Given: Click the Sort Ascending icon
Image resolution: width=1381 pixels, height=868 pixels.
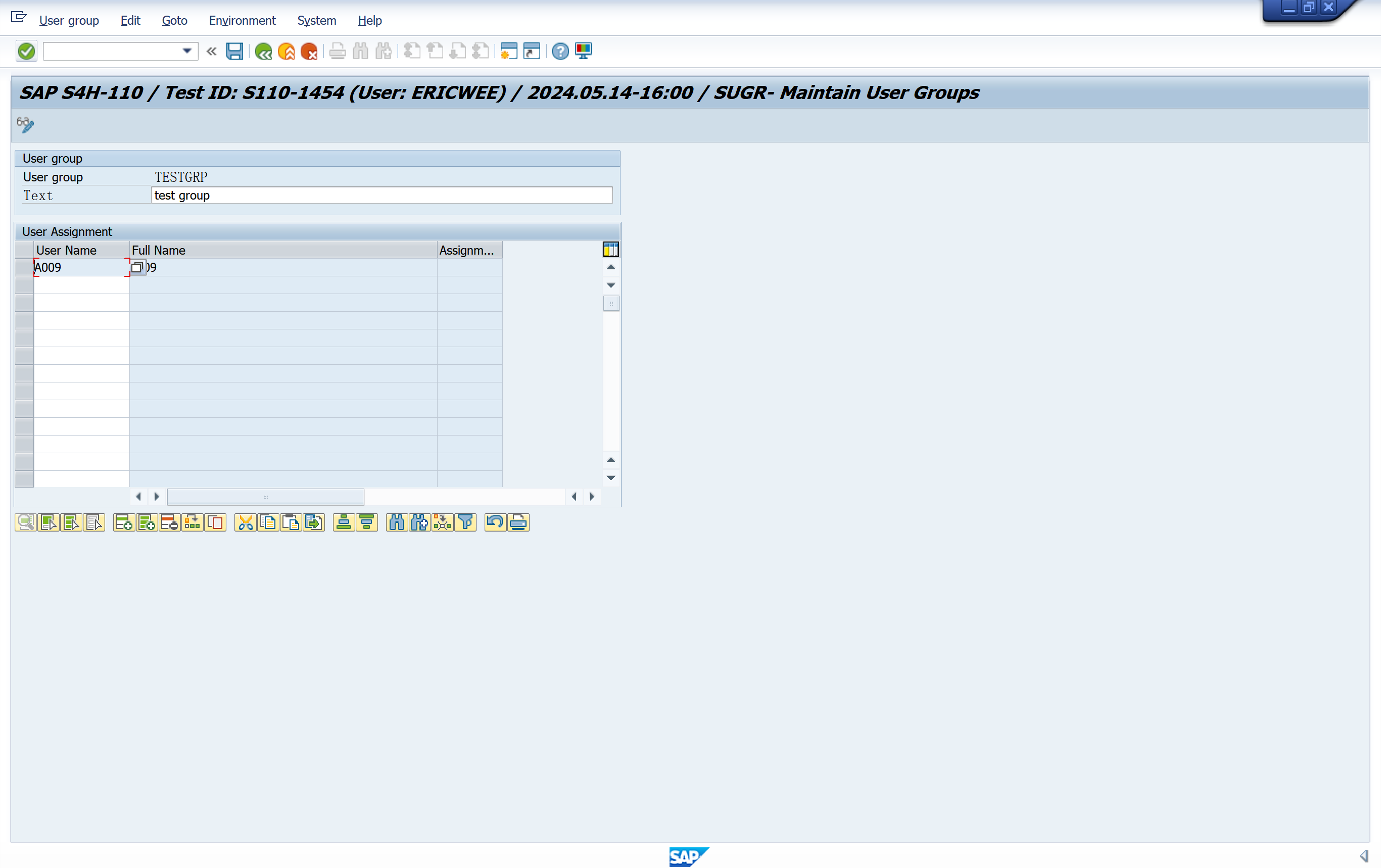Looking at the screenshot, I should click(x=344, y=522).
